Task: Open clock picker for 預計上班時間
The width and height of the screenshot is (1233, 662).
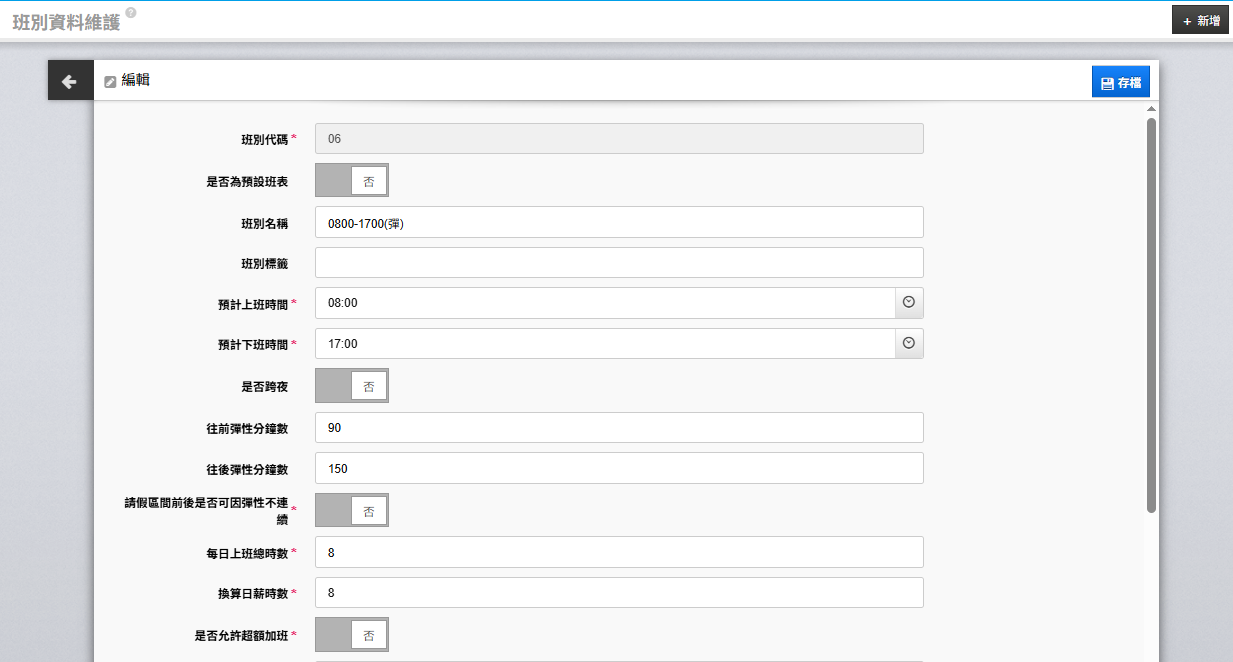Action: [909, 302]
